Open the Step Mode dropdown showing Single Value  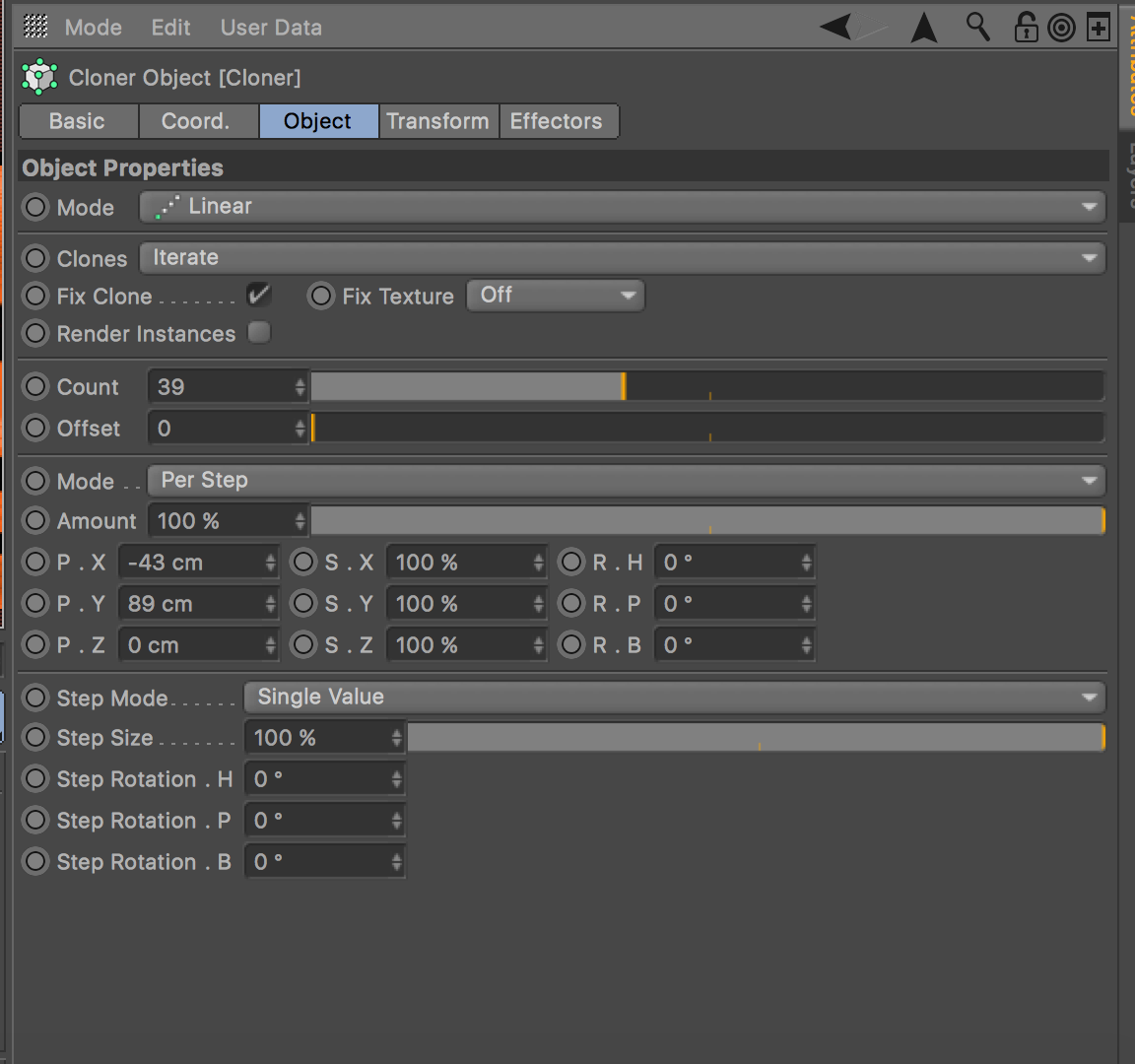coord(675,698)
